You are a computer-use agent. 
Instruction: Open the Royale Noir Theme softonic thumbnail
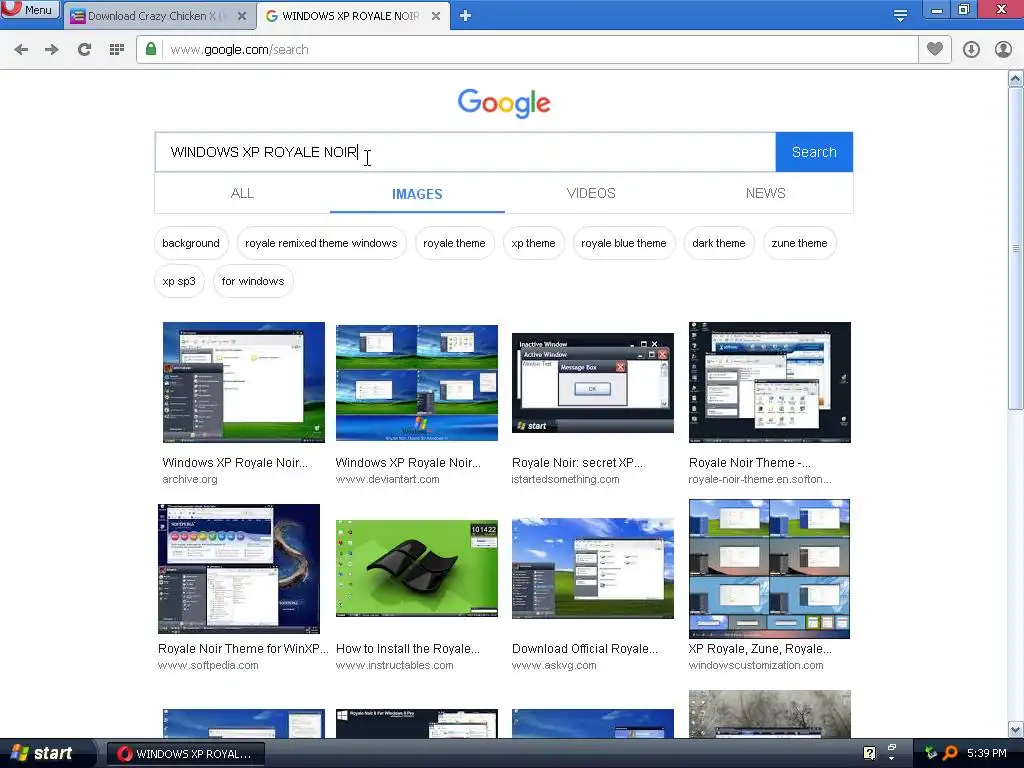pyautogui.click(x=769, y=382)
